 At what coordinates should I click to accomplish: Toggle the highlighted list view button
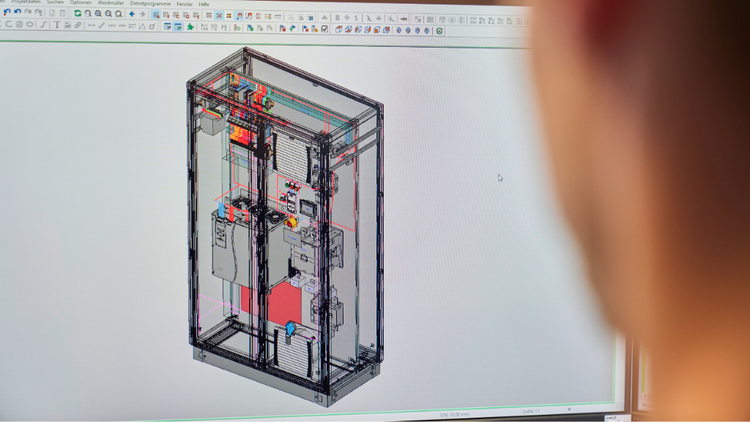[x=156, y=15]
